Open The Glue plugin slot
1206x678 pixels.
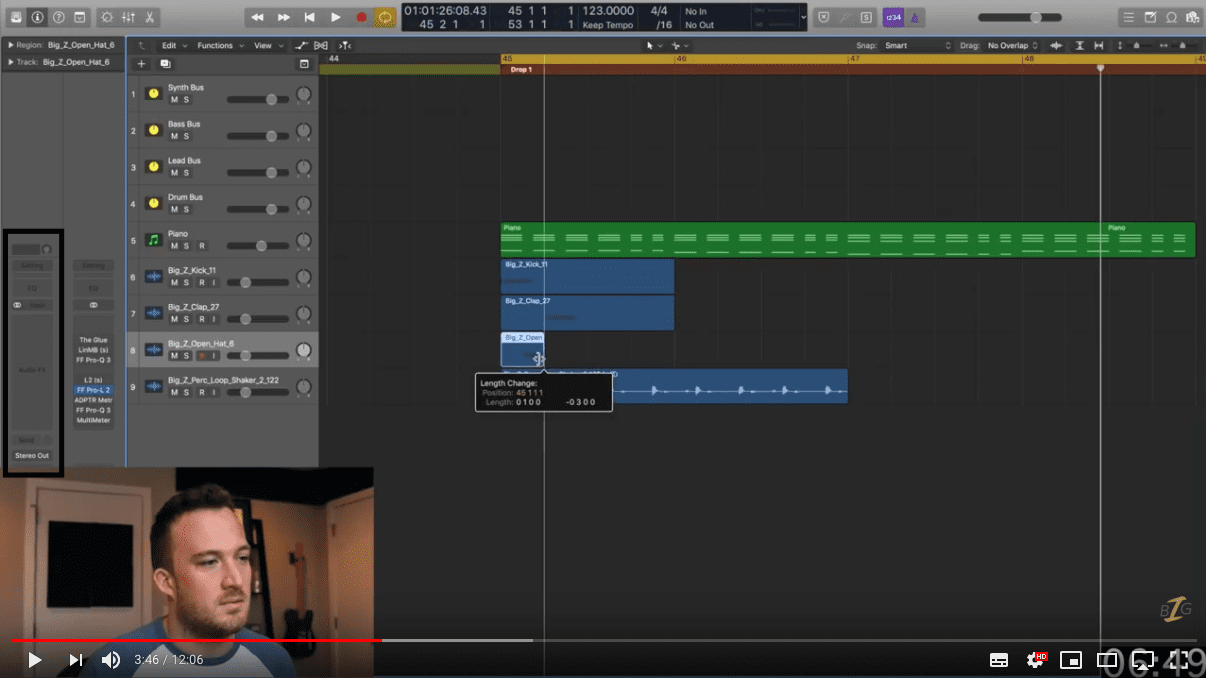pos(93,340)
